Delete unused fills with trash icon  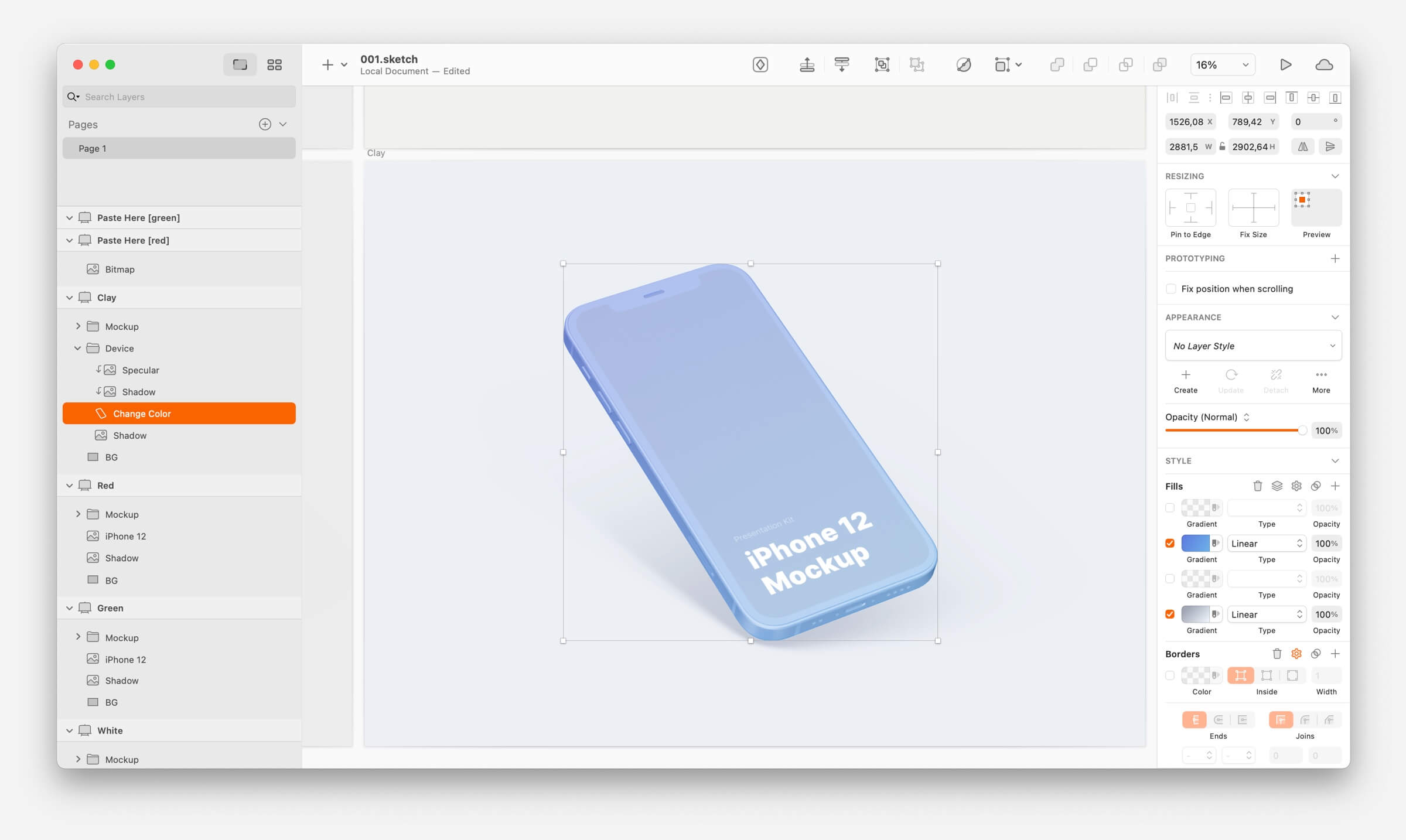[1257, 486]
